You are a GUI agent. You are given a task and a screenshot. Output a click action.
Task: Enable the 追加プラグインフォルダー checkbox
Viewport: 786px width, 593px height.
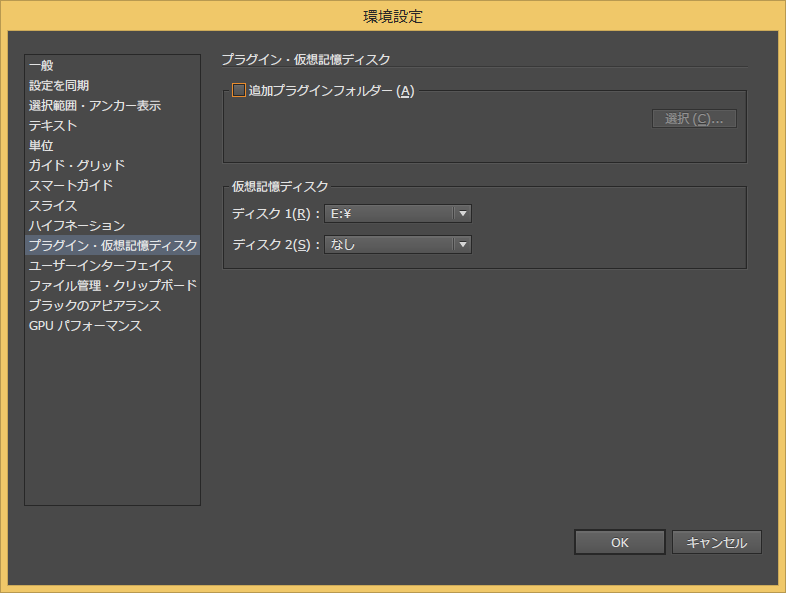click(x=239, y=90)
